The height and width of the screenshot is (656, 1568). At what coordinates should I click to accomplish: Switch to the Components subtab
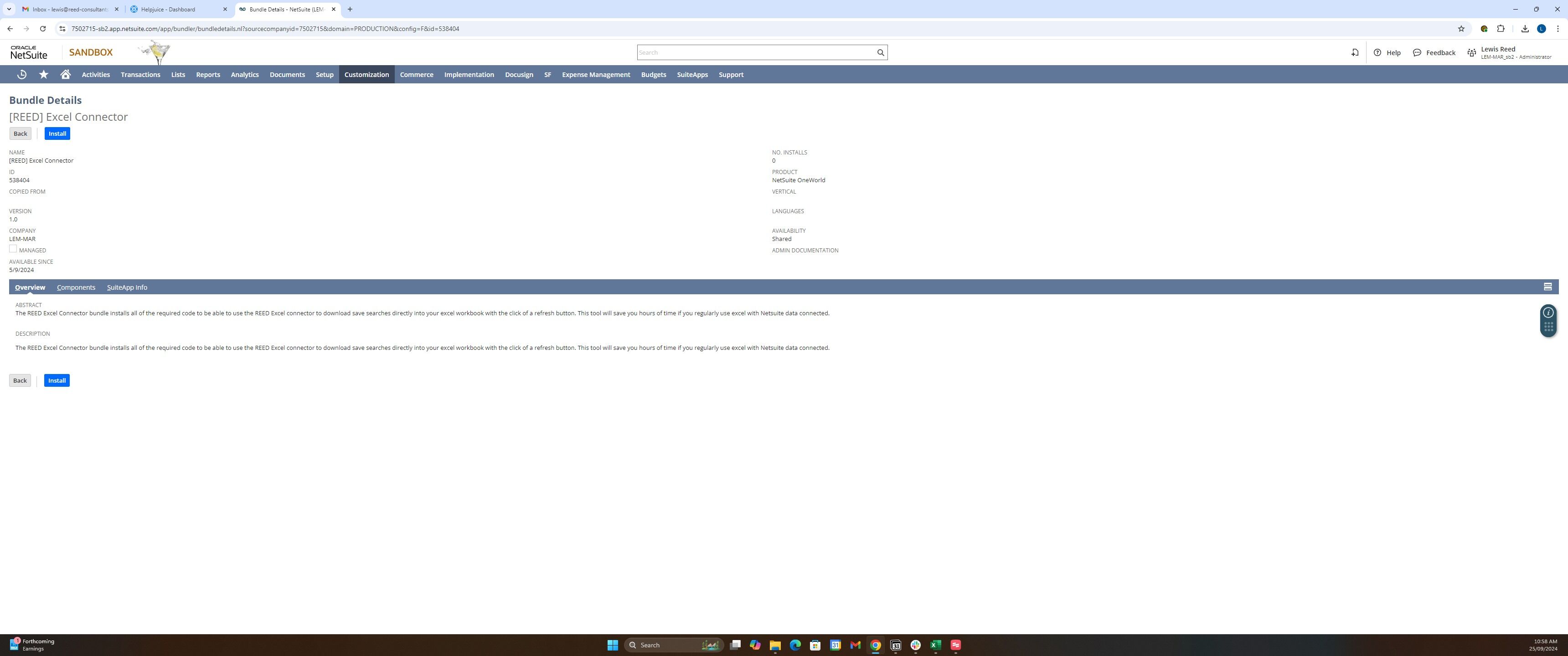(76, 287)
